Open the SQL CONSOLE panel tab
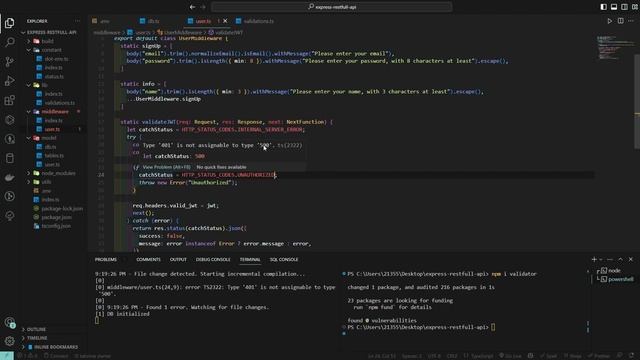640x360 pixels. (284, 260)
